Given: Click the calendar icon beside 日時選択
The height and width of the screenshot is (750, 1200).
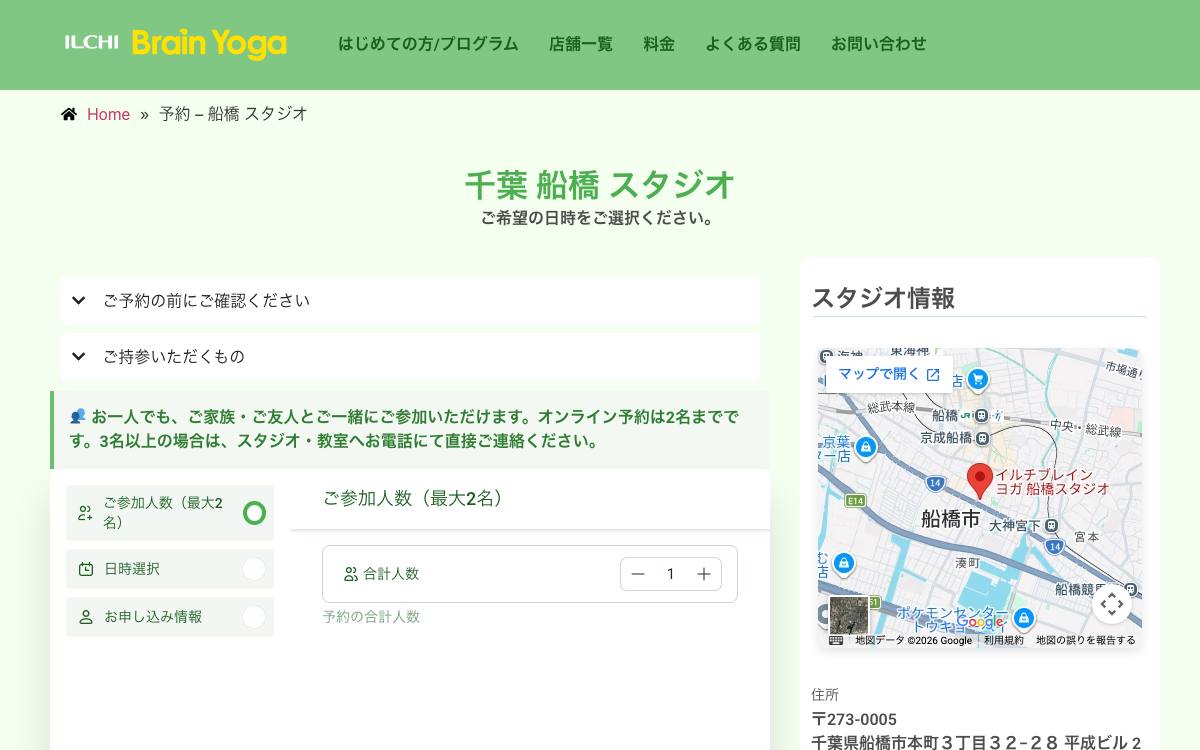Looking at the screenshot, I should [86, 569].
